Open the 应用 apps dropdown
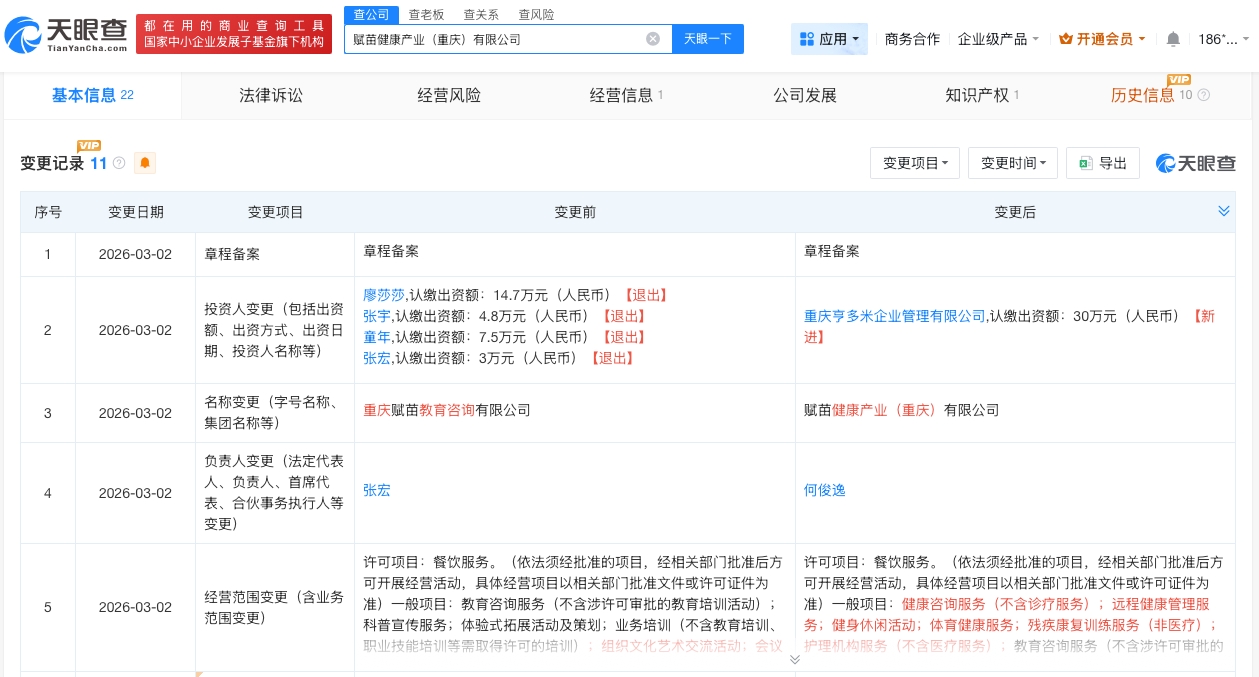1259x677 pixels. [829, 39]
